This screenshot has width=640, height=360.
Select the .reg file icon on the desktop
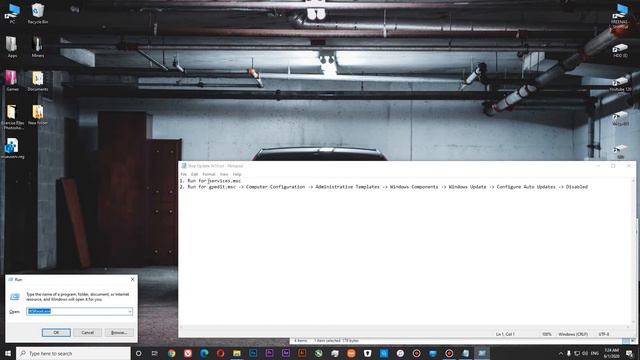12,148
